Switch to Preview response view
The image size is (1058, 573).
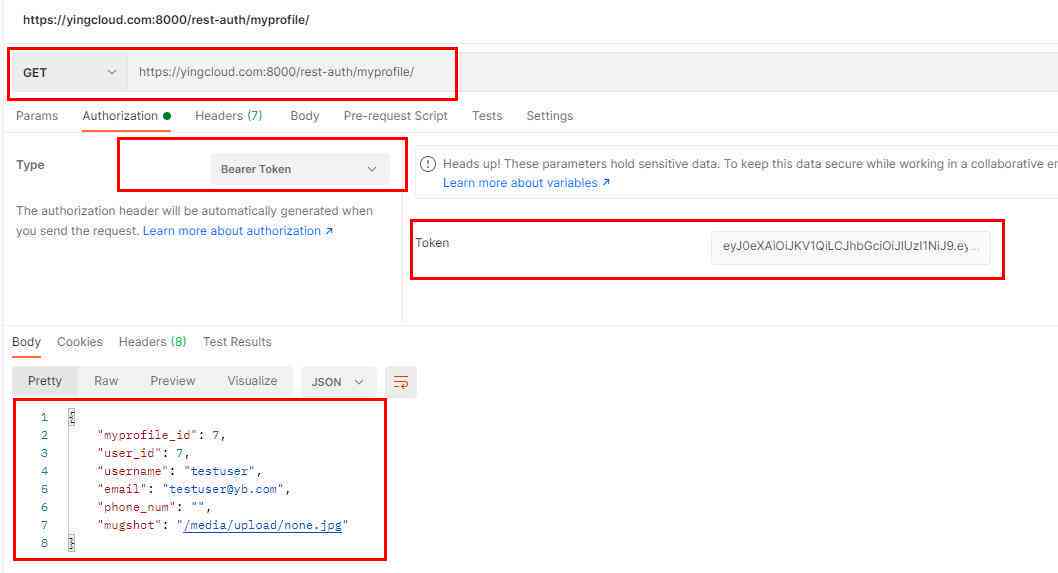click(173, 381)
